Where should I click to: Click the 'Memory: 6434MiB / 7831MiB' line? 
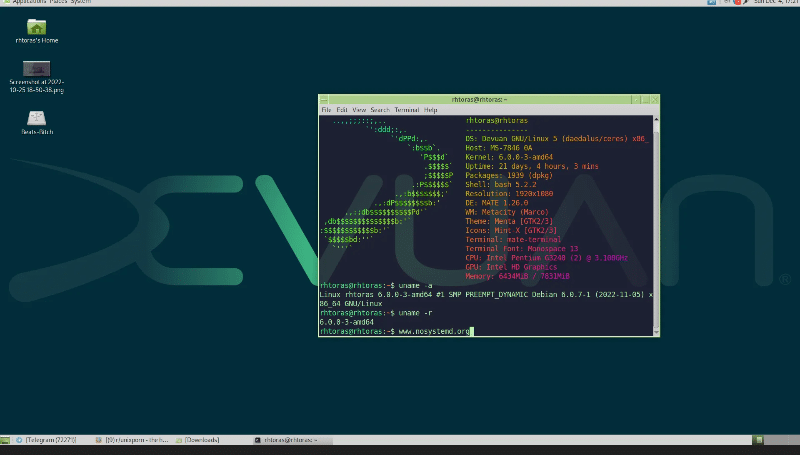point(517,276)
